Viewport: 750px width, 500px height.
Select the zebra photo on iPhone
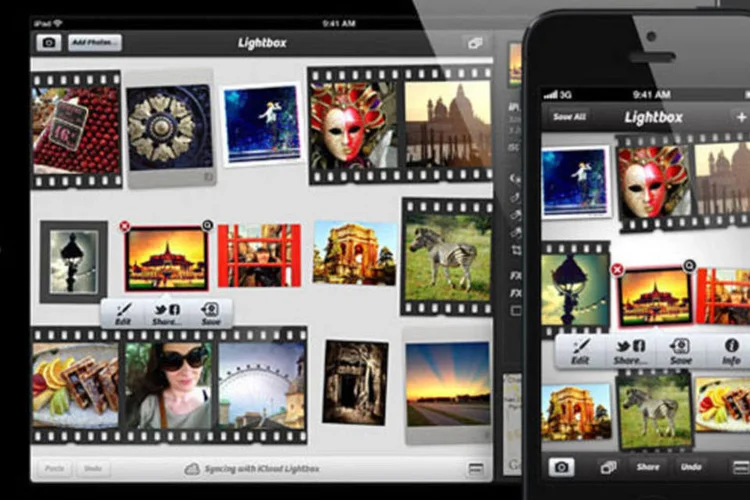click(x=655, y=411)
